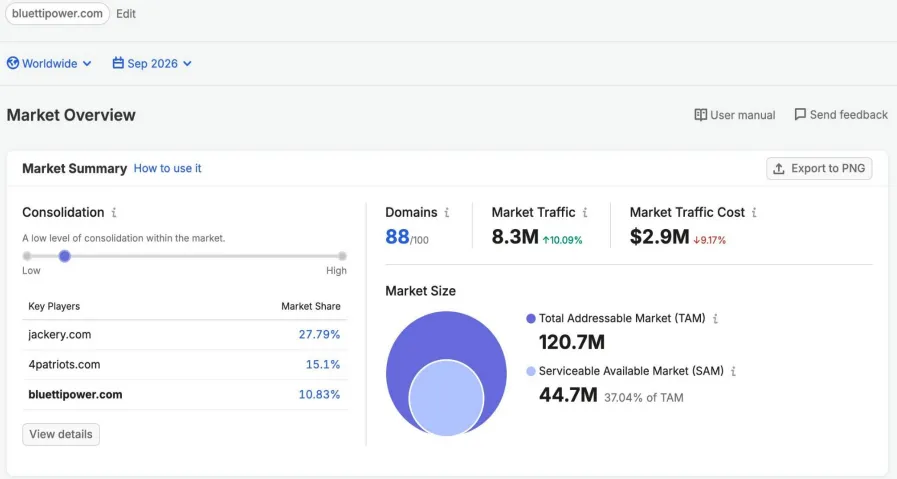Click the Serviceable Available Market info icon

[733, 371]
